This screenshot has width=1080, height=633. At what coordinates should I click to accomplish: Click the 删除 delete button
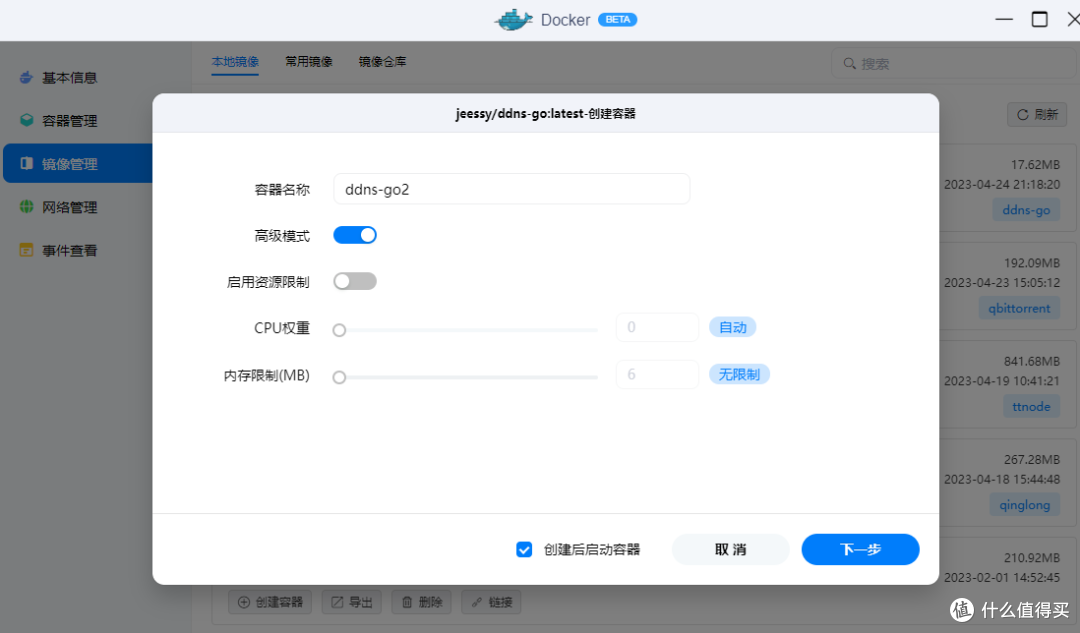pyautogui.click(x=422, y=602)
